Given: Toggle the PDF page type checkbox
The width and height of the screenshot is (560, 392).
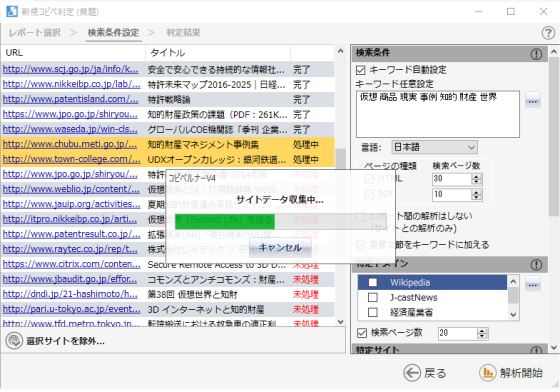Looking at the screenshot, I should [369, 194].
